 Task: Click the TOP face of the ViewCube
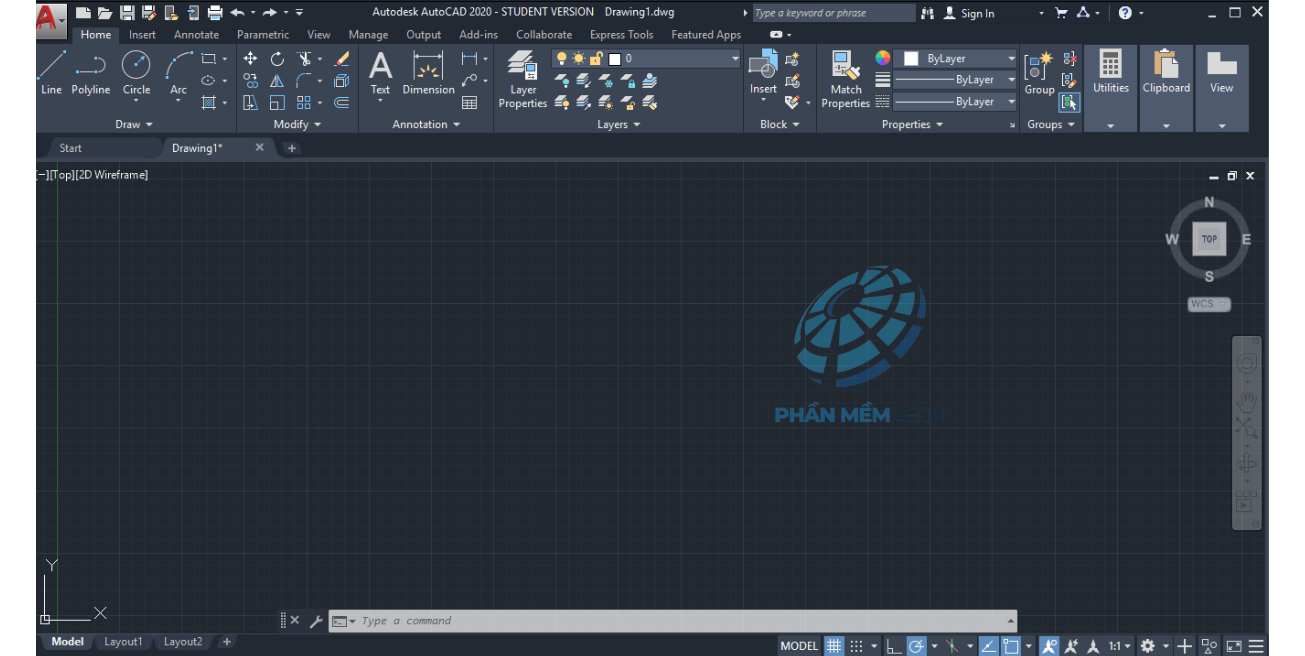click(x=1209, y=239)
